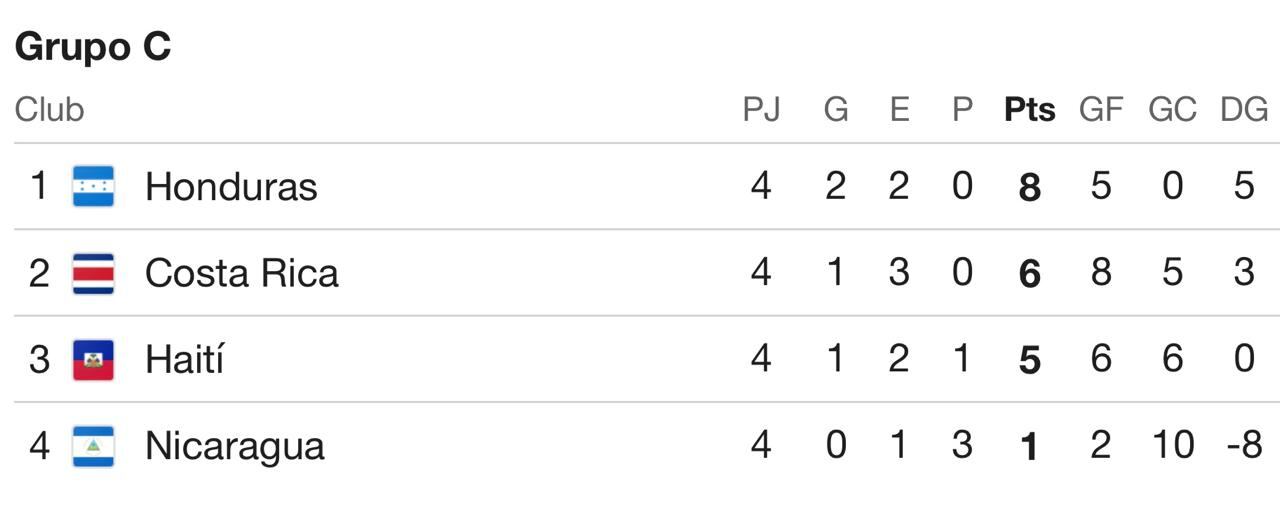The width and height of the screenshot is (1280, 529).
Task: Click the Costa Rica flag icon
Action: click(93, 273)
